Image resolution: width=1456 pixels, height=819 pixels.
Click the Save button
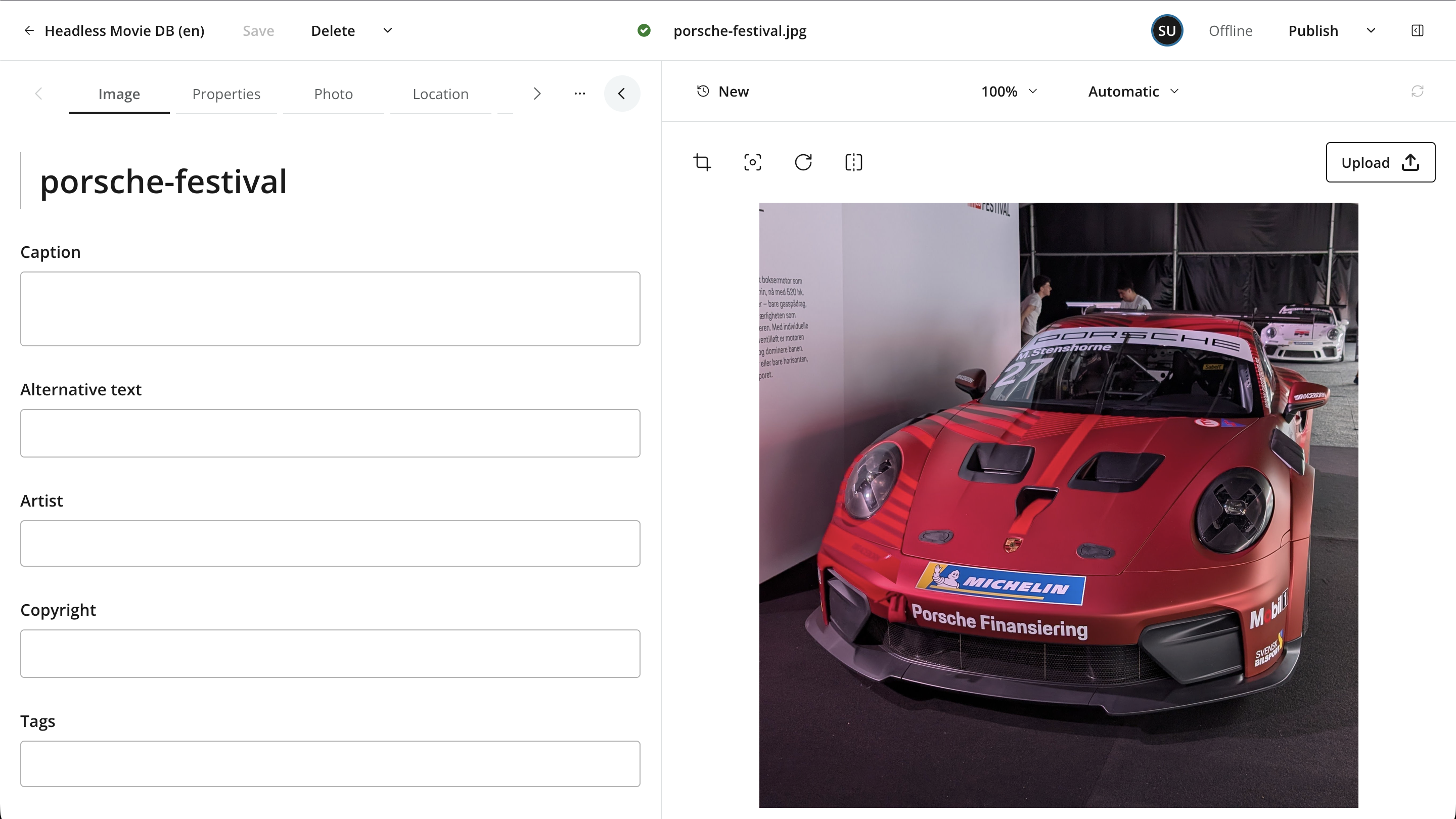coord(258,30)
